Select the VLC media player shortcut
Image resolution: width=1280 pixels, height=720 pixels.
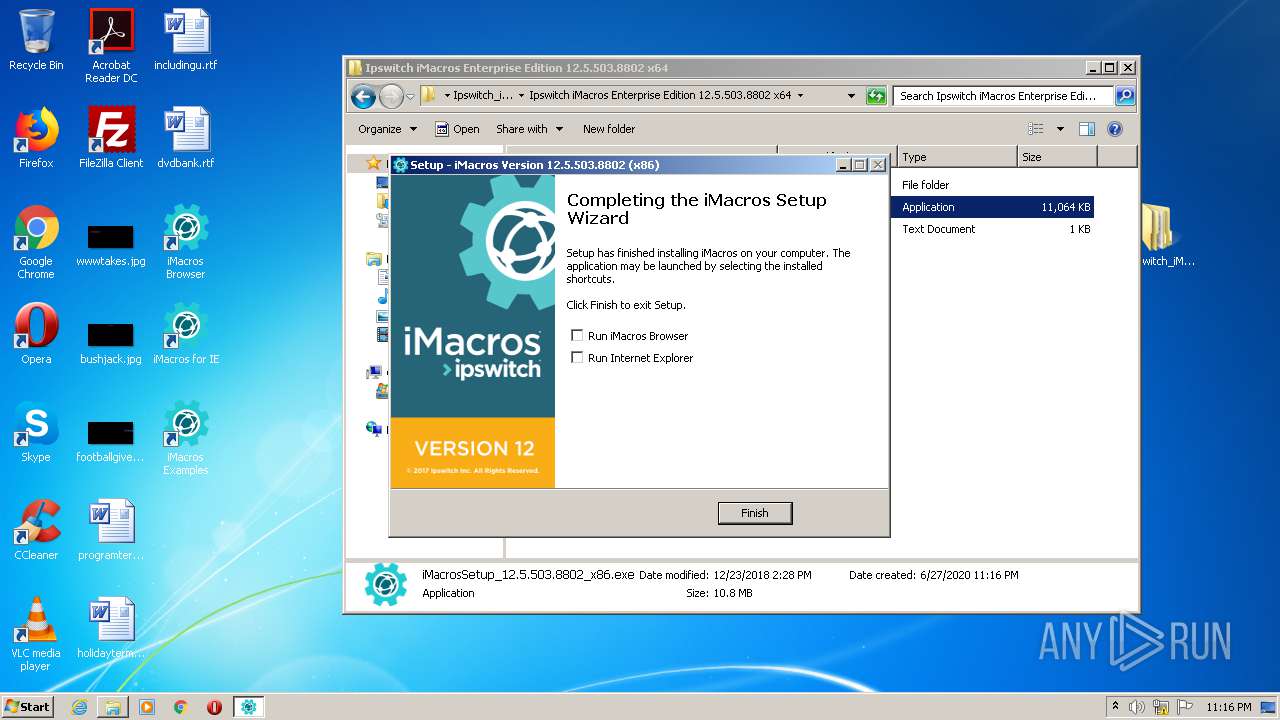pyautogui.click(x=36, y=634)
